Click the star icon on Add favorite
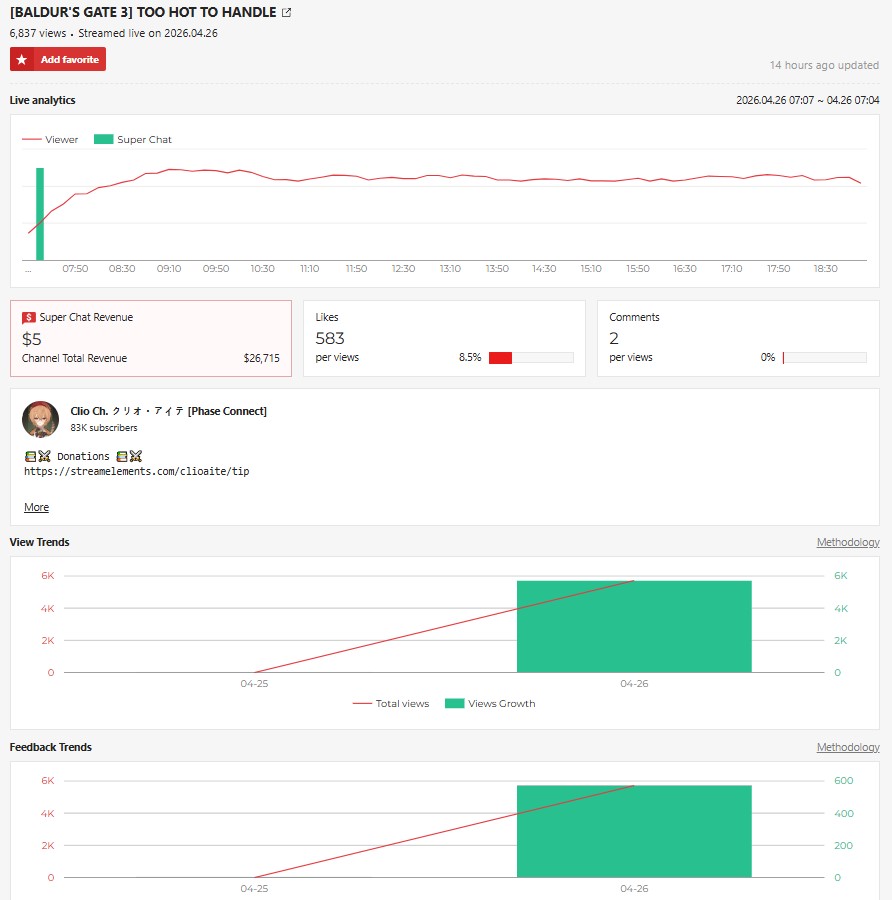Viewport: 892px width, 900px height. (22, 60)
